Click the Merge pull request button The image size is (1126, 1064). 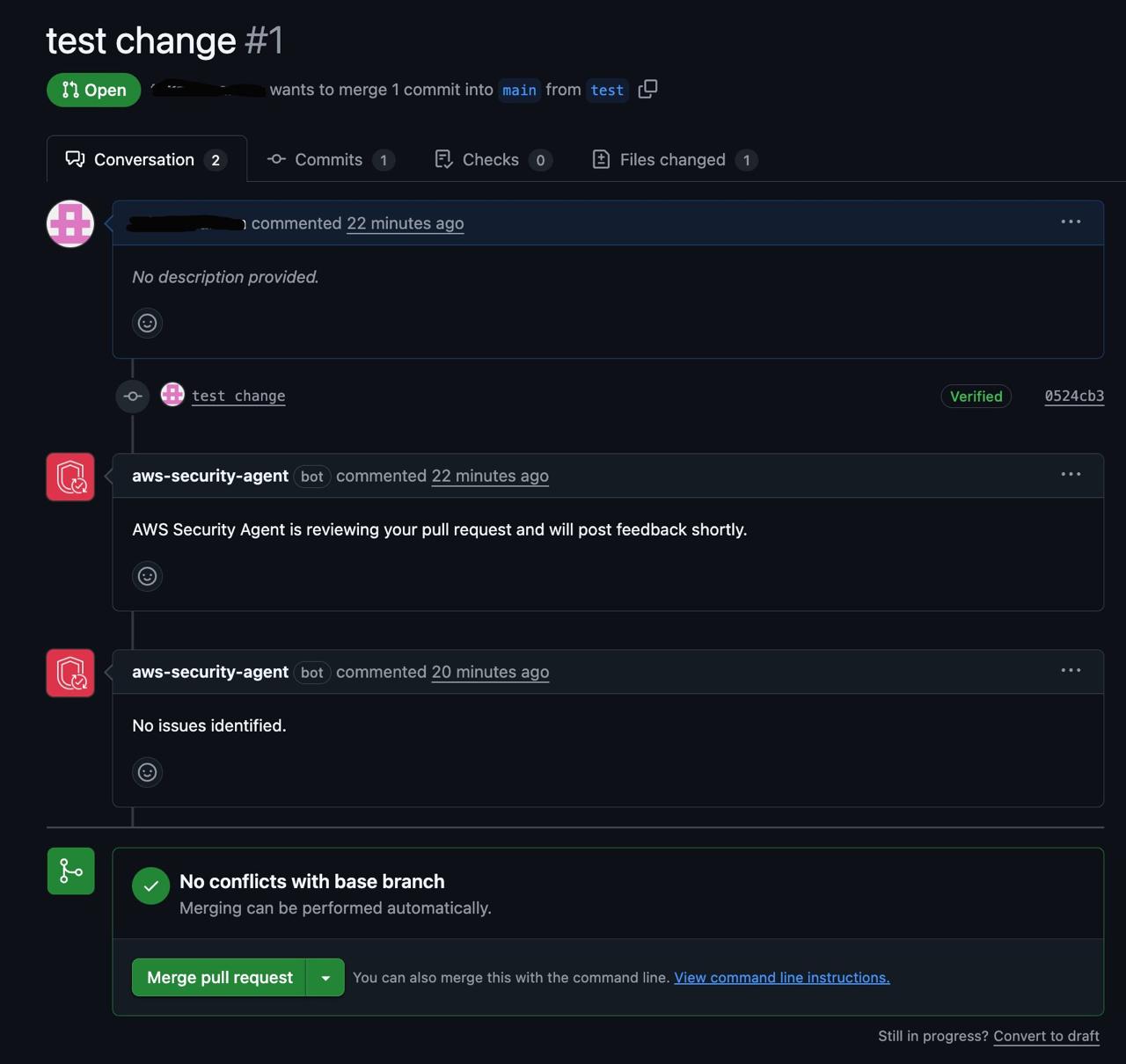[x=219, y=978]
